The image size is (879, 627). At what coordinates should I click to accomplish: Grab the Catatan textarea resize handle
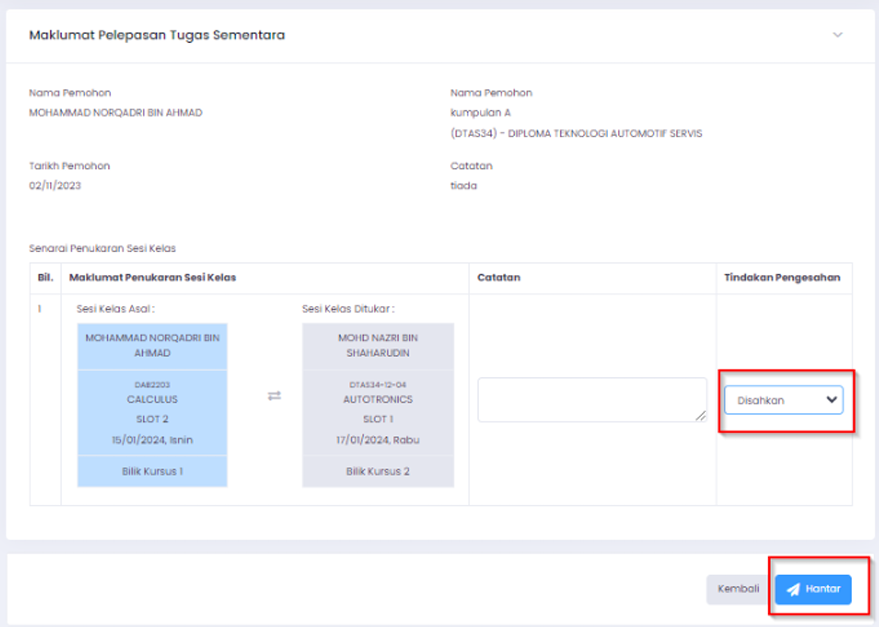(x=702, y=417)
